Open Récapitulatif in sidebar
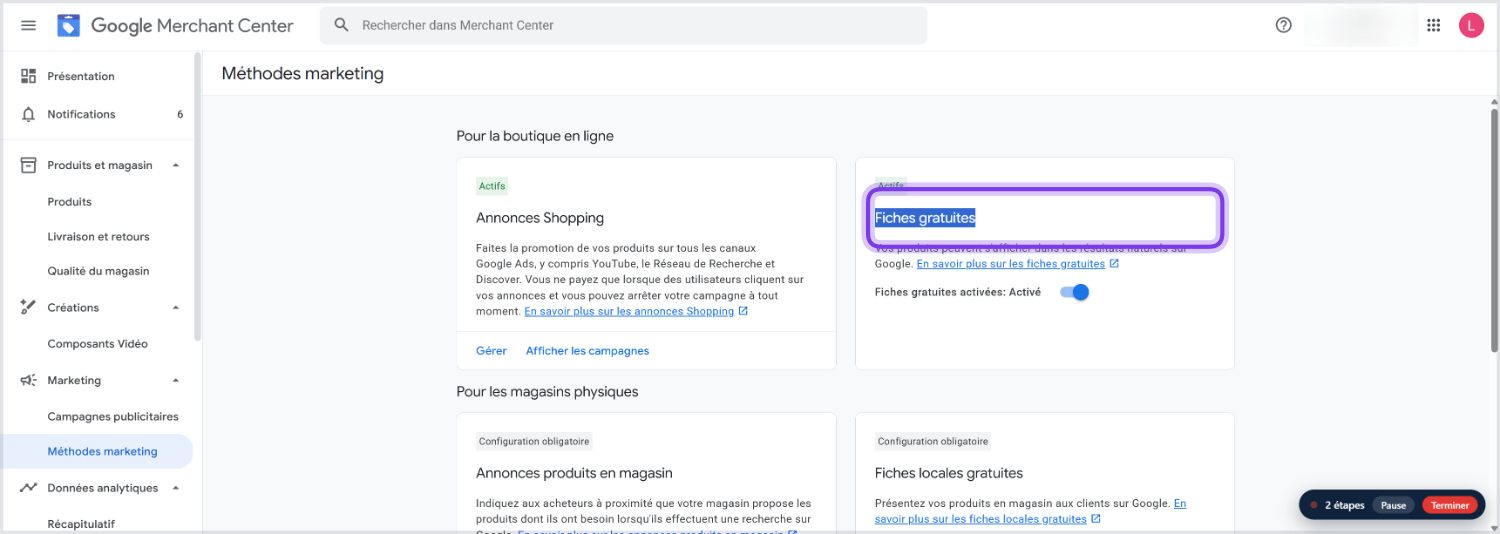This screenshot has height=534, width=1500. (81, 524)
